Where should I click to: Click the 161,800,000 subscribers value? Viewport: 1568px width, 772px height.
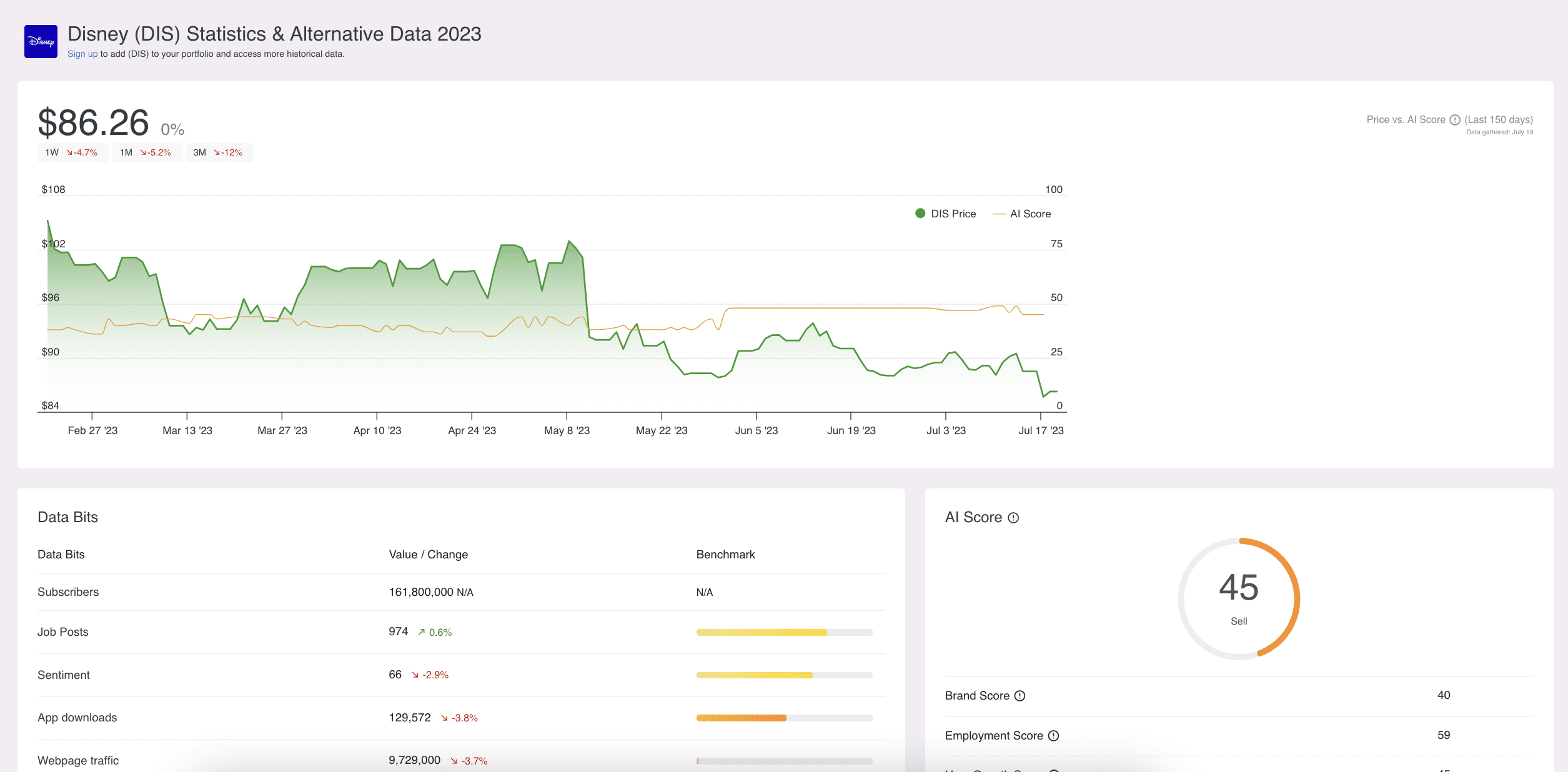(x=421, y=592)
